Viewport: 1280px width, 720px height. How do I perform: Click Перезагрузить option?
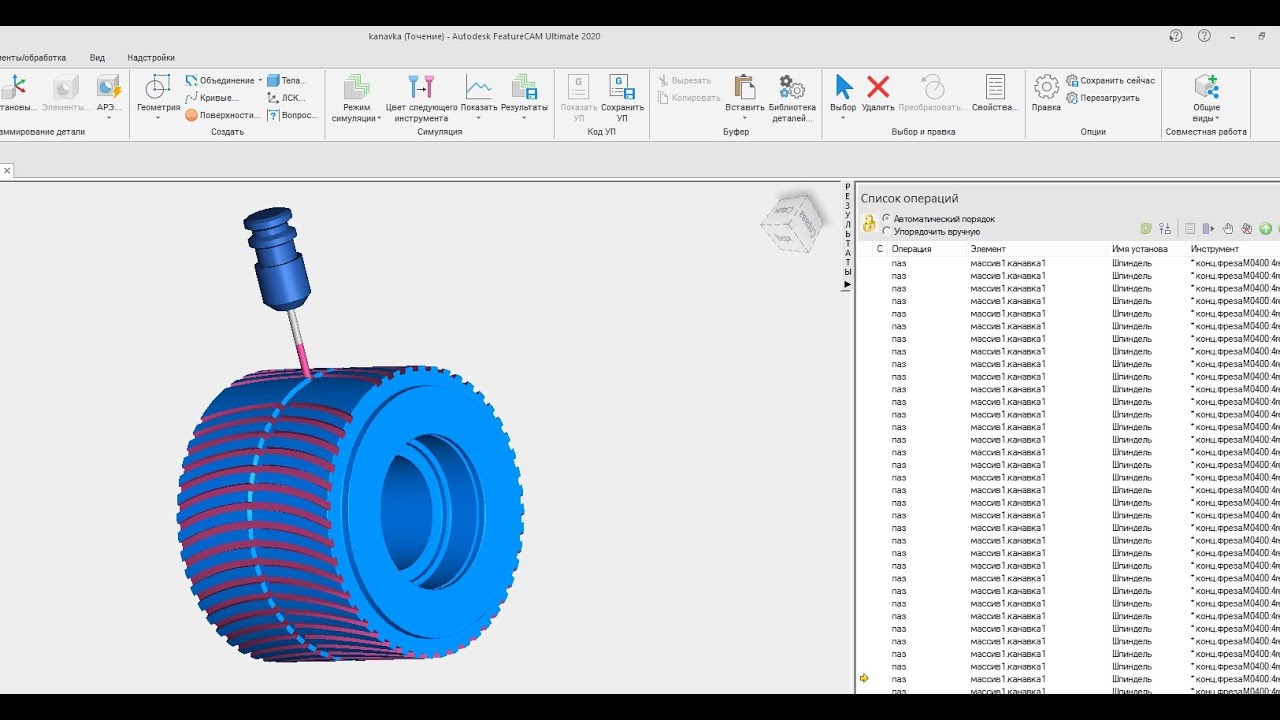[x=1102, y=98]
